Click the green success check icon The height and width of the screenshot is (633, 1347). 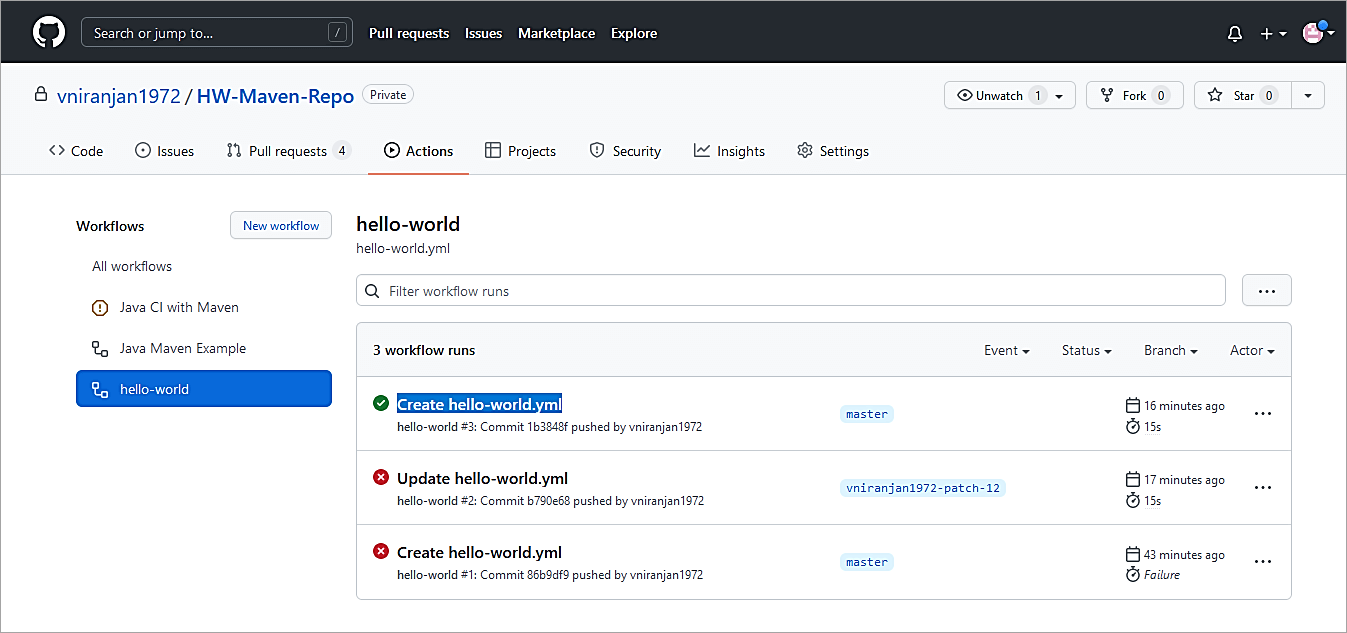click(380, 403)
